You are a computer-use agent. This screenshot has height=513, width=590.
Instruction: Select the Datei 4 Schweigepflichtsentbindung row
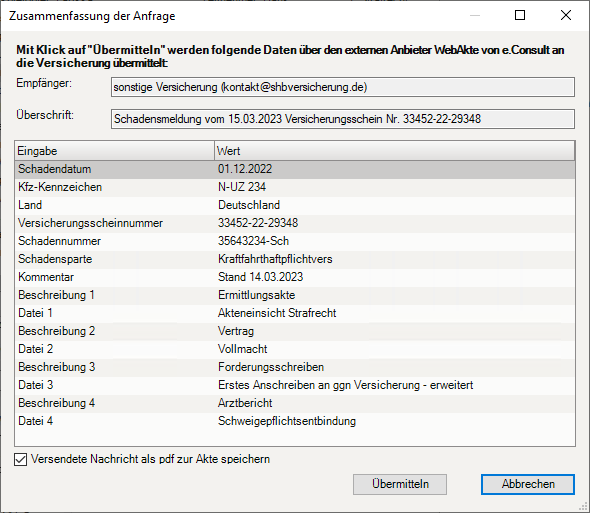295,422
